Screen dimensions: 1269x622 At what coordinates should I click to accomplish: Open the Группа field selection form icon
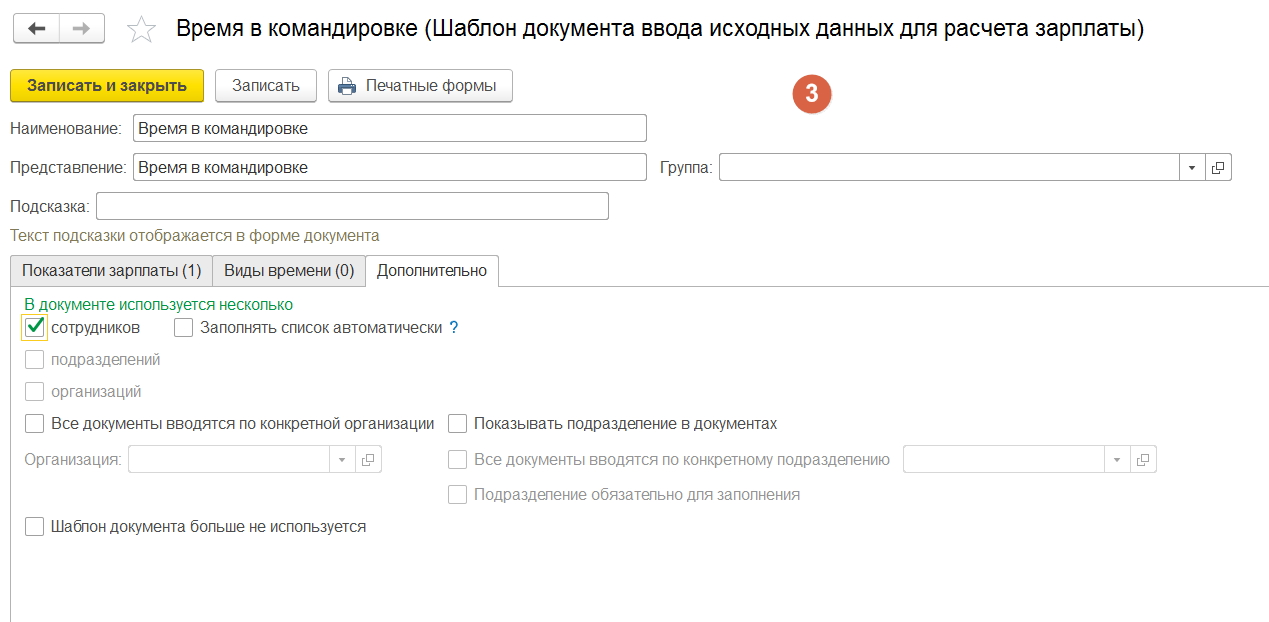pyautogui.click(x=1219, y=168)
